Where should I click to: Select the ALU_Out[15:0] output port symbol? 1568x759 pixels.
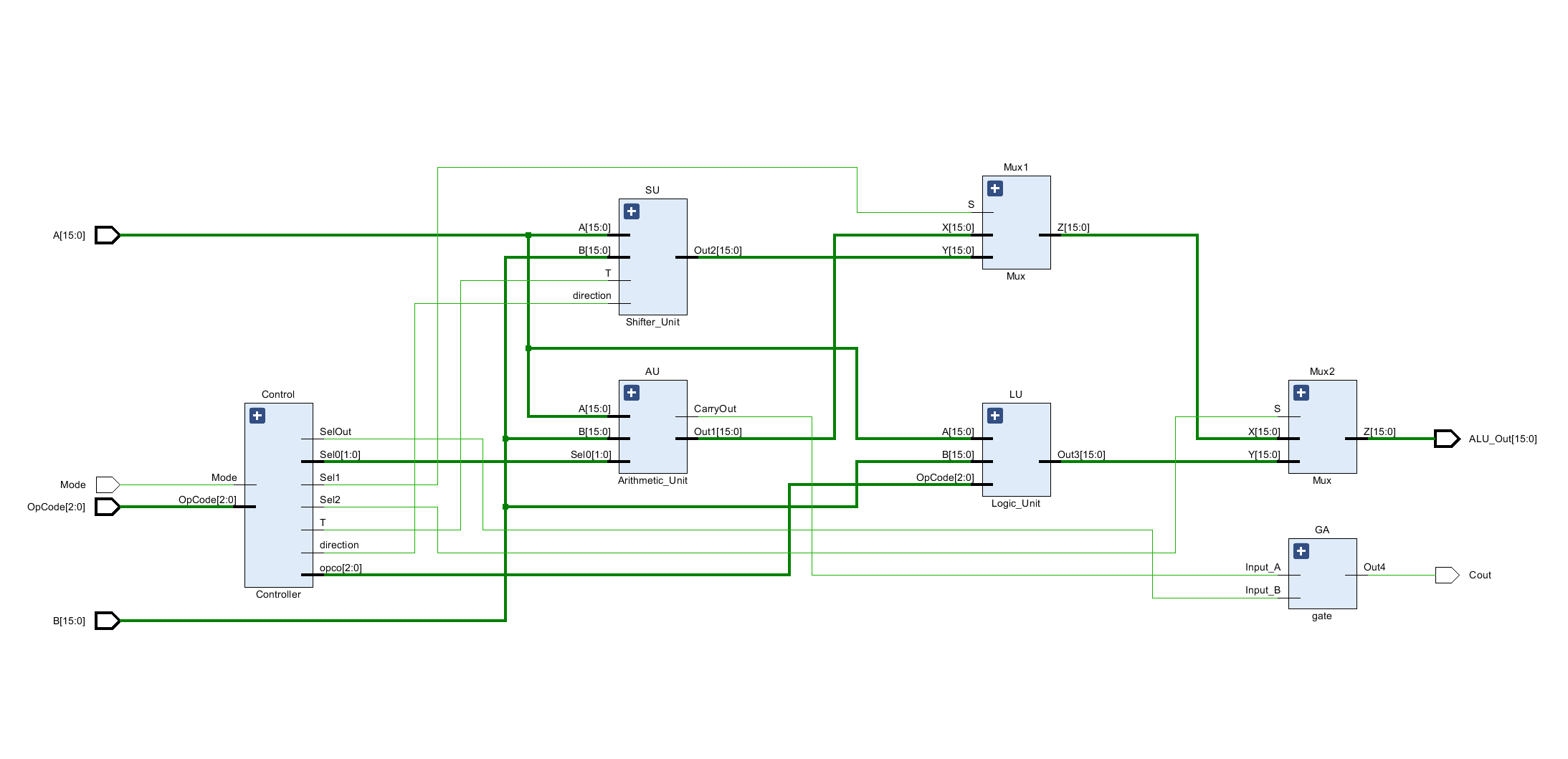pos(1447,439)
